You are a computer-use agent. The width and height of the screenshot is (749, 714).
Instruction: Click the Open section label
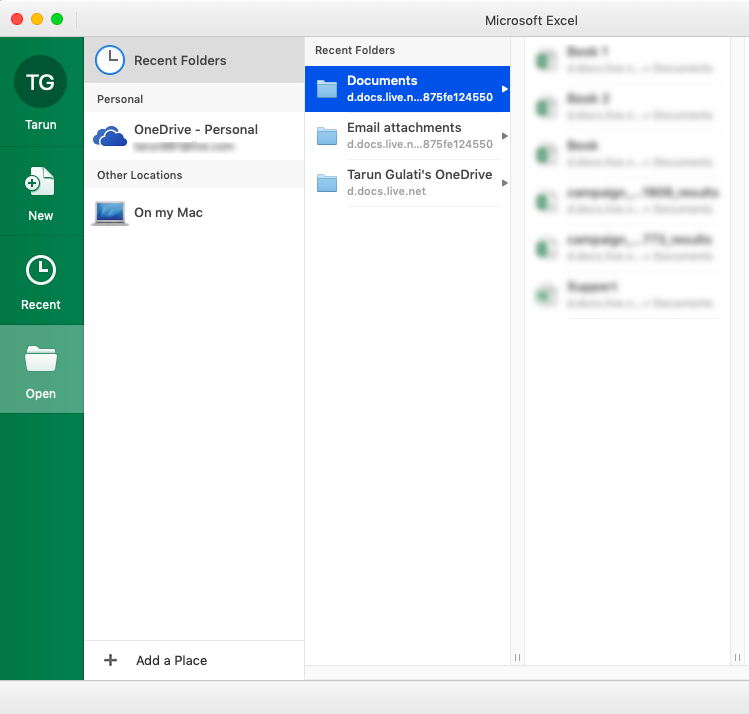[x=41, y=394]
